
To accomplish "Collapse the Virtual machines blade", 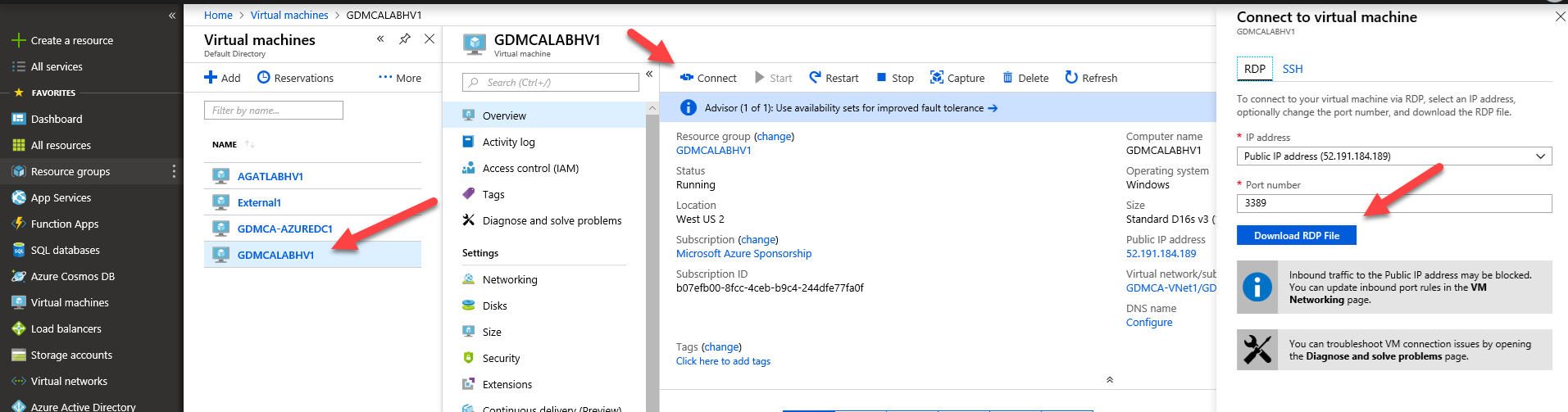I will pos(380,38).
